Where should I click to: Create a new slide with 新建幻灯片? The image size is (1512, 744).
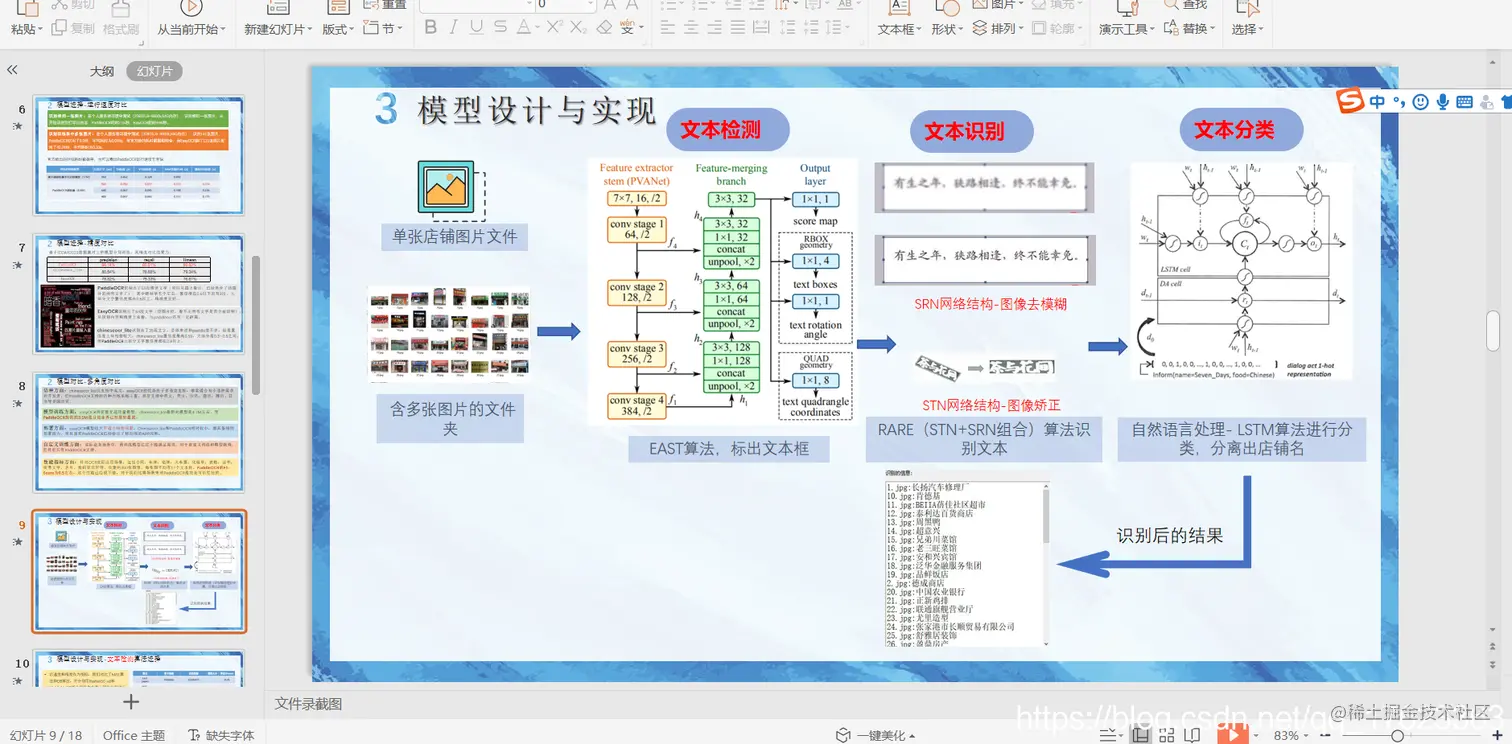point(276,28)
